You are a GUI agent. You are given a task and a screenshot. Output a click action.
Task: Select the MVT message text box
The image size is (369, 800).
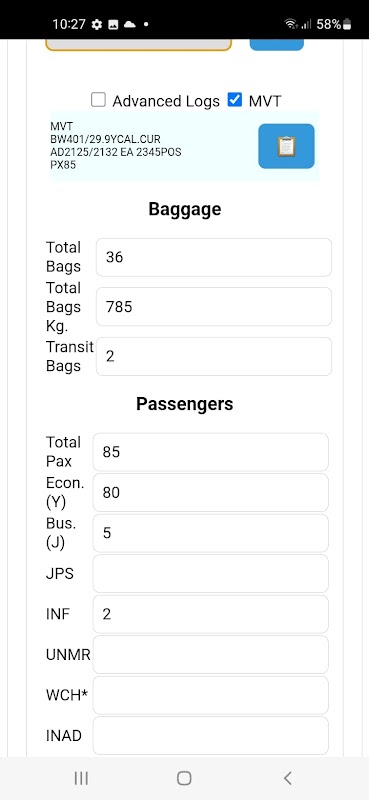point(152,145)
